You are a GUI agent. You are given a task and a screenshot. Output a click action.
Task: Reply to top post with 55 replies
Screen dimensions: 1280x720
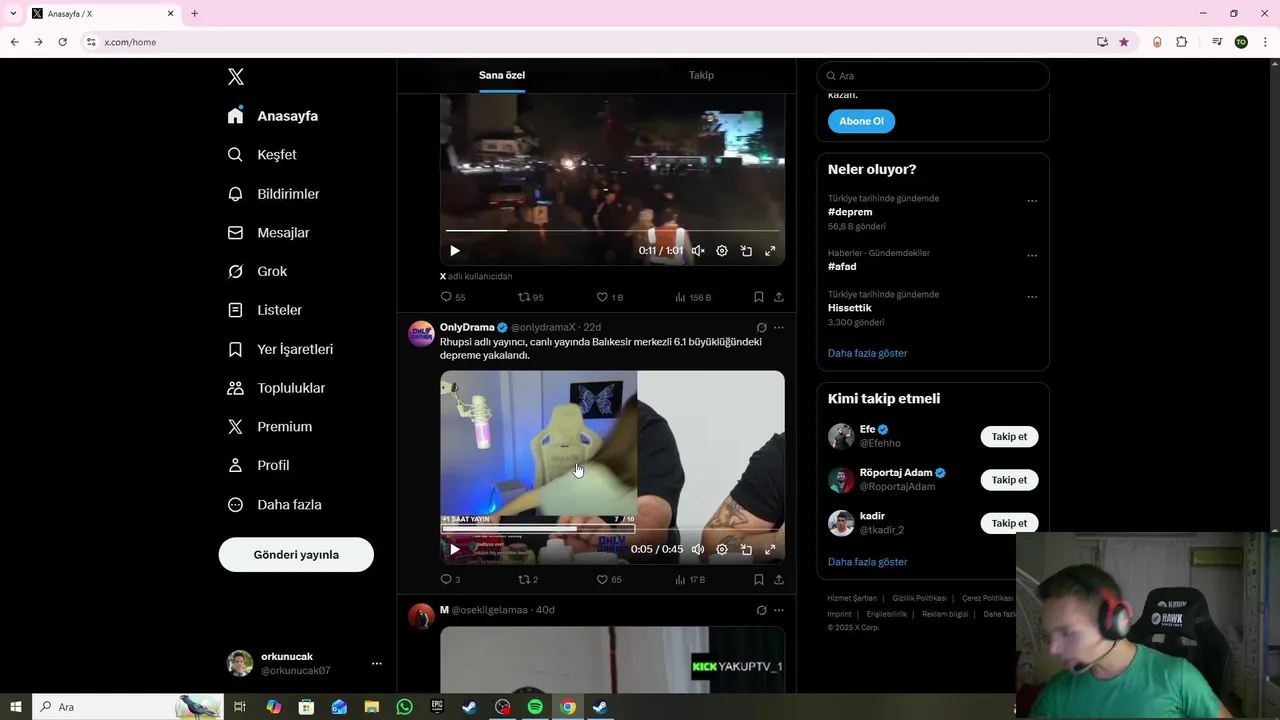pyautogui.click(x=452, y=297)
